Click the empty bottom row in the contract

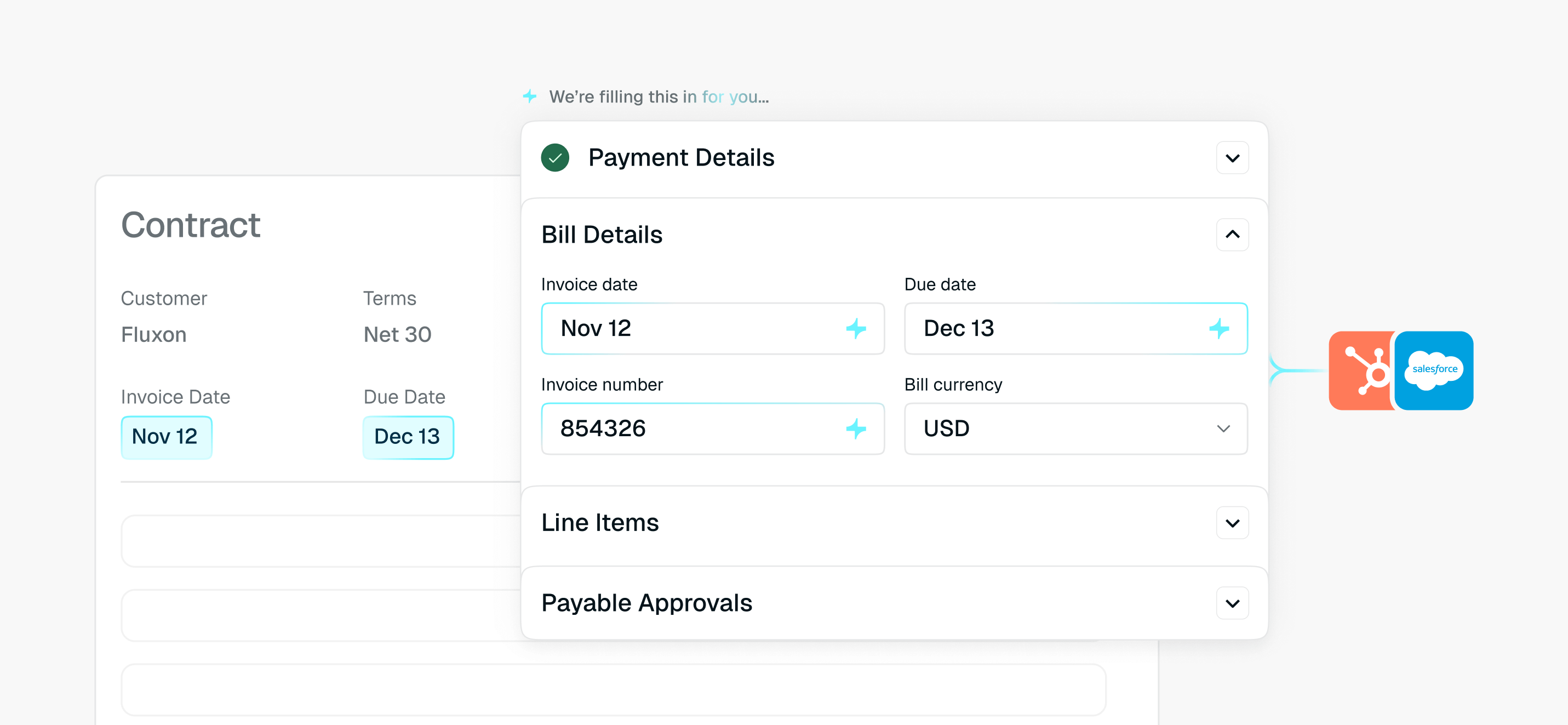(x=614, y=690)
